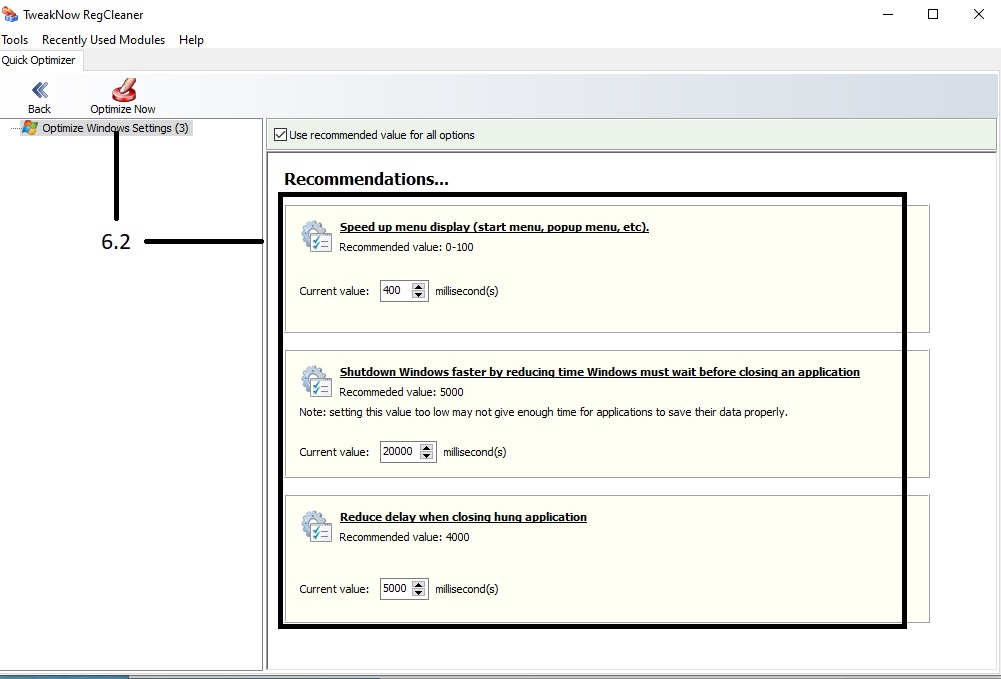
Task: Increase the menu display value of 400
Action: 419,287
